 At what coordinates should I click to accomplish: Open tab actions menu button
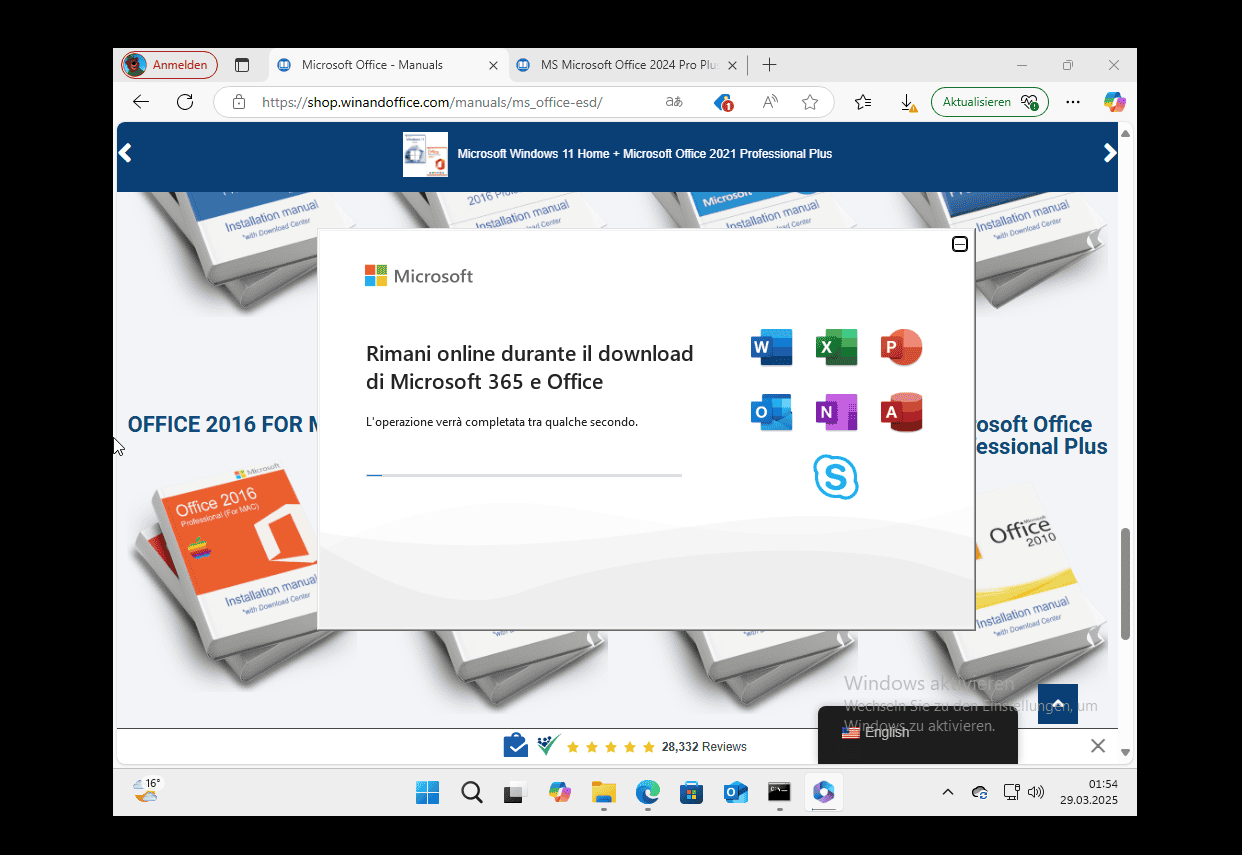coord(242,65)
